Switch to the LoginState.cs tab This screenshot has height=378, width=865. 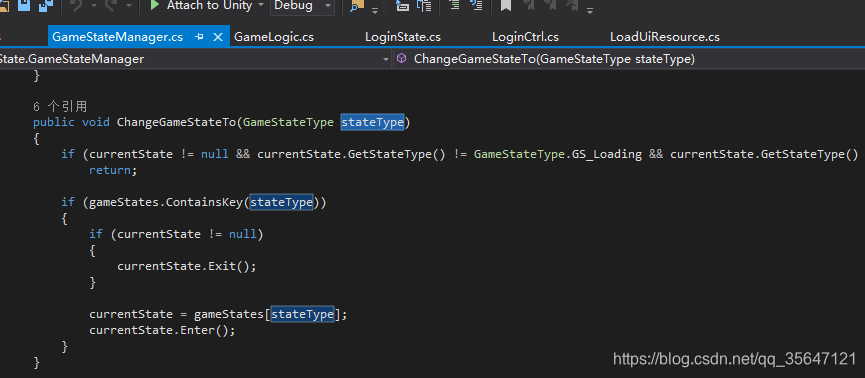(x=403, y=37)
